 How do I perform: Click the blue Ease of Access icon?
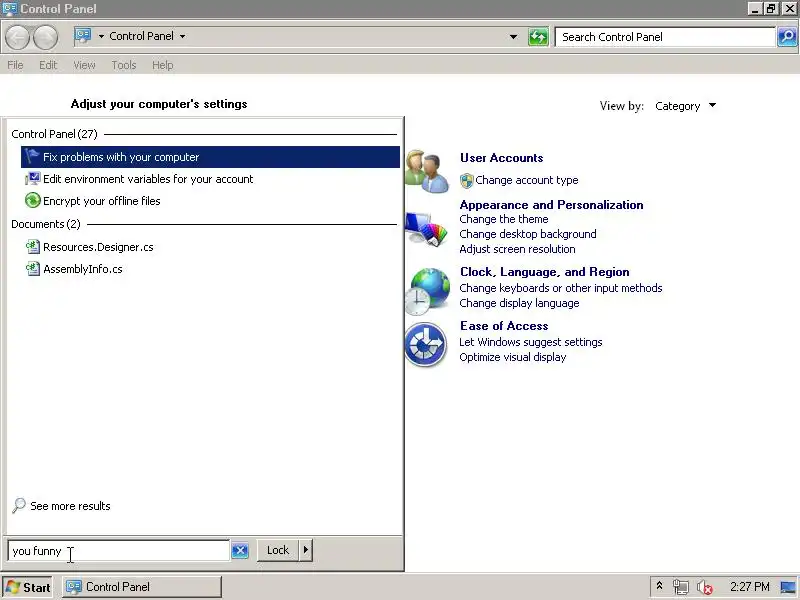(426, 345)
